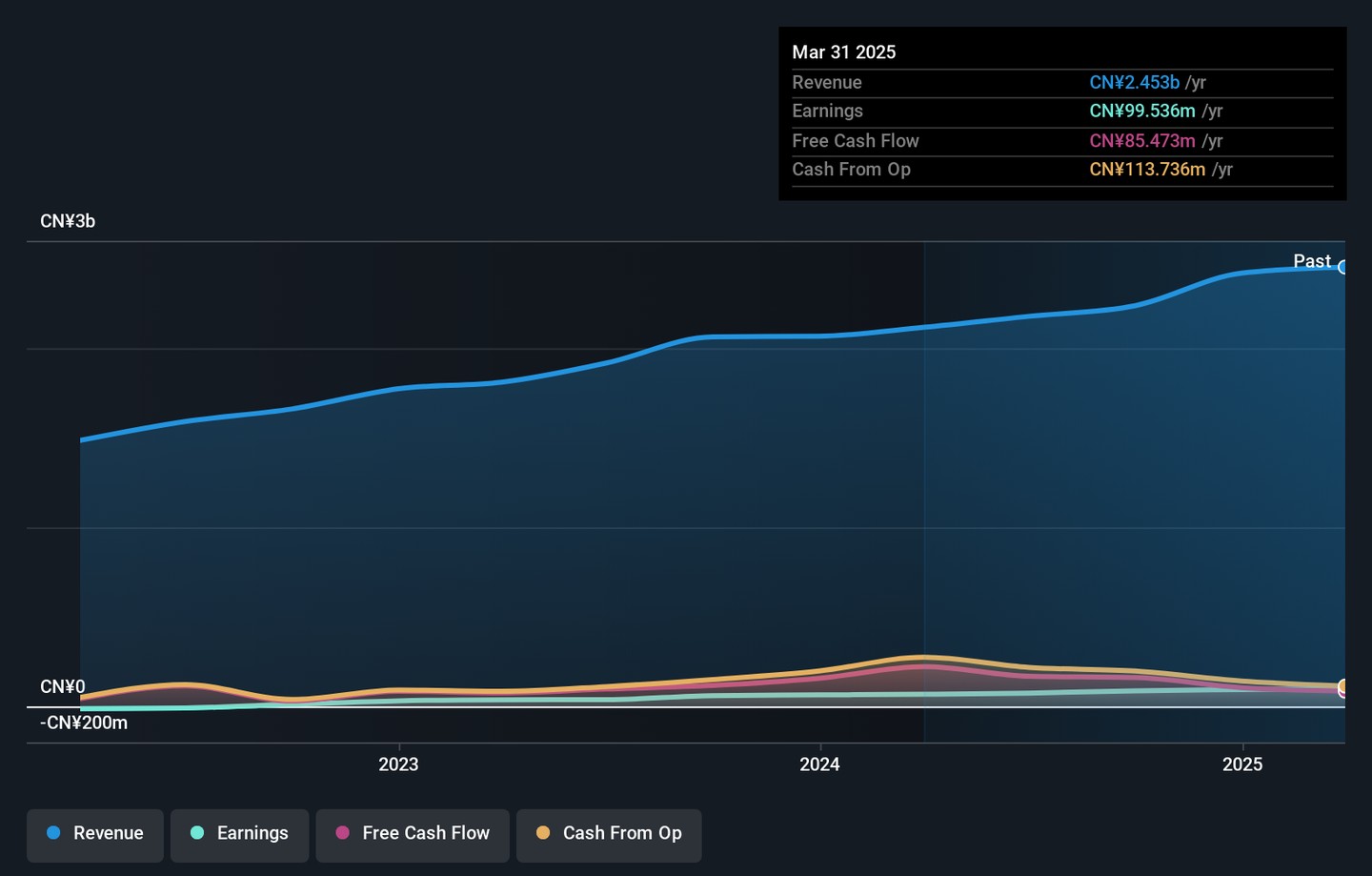Click the Past label on the chart
Viewport: 1372px width, 876px height.
pos(1311,261)
